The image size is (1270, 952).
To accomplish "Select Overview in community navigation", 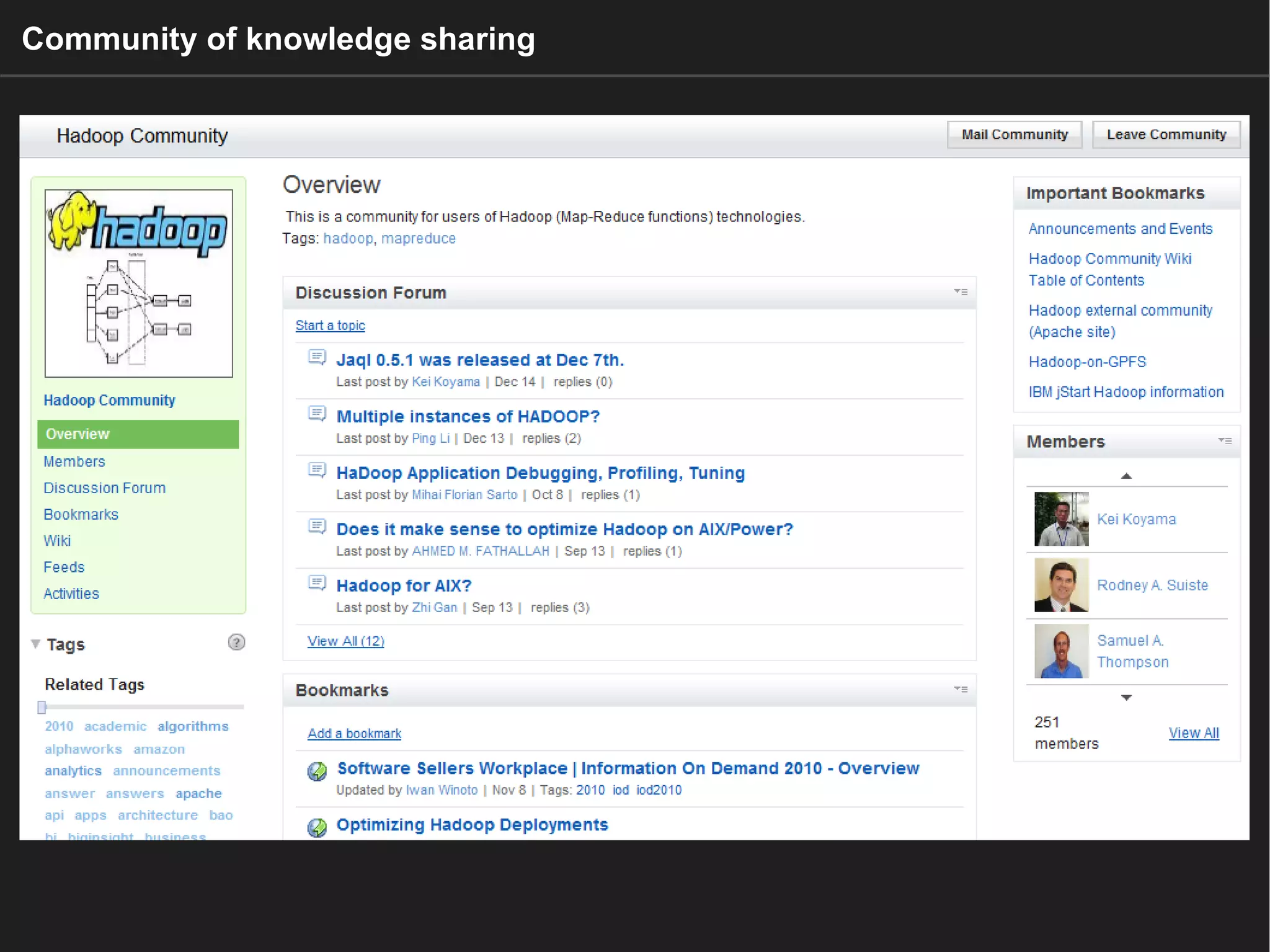I will [x=138, y=434].
